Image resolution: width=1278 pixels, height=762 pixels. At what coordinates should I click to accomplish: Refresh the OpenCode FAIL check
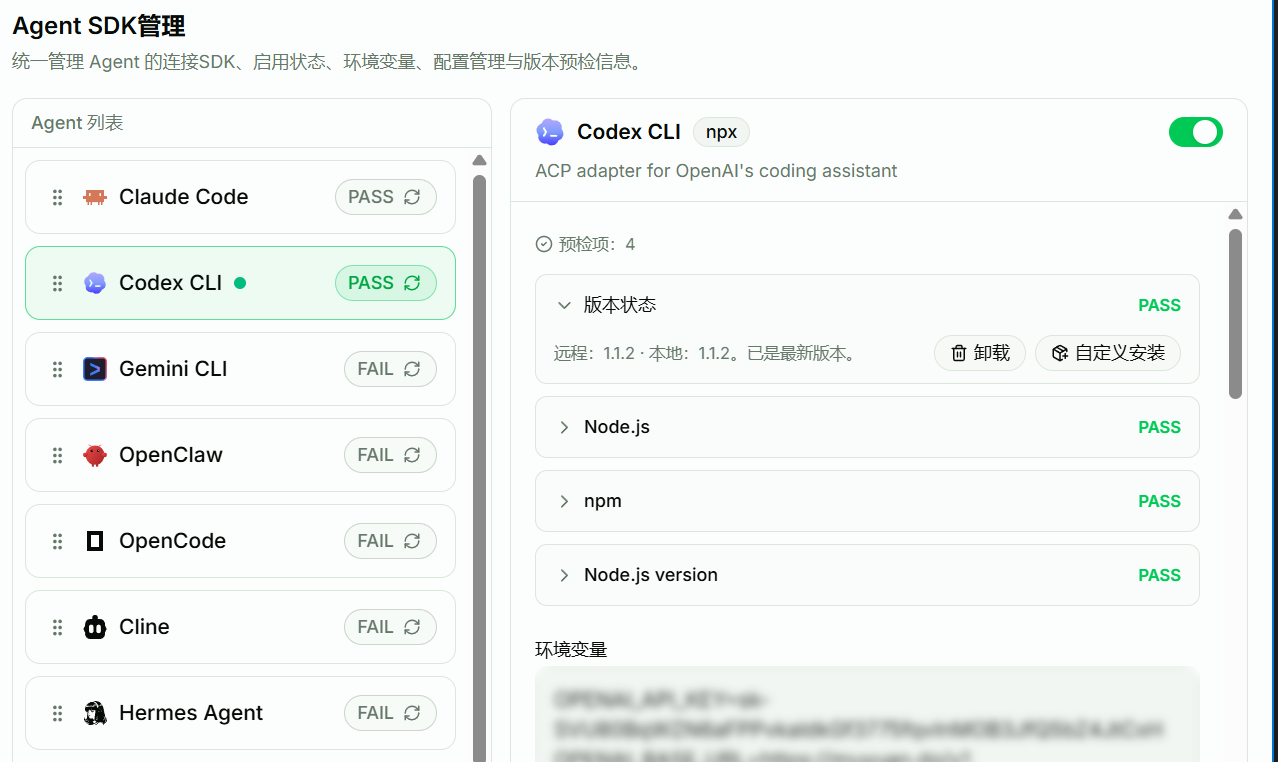point(412,541)
